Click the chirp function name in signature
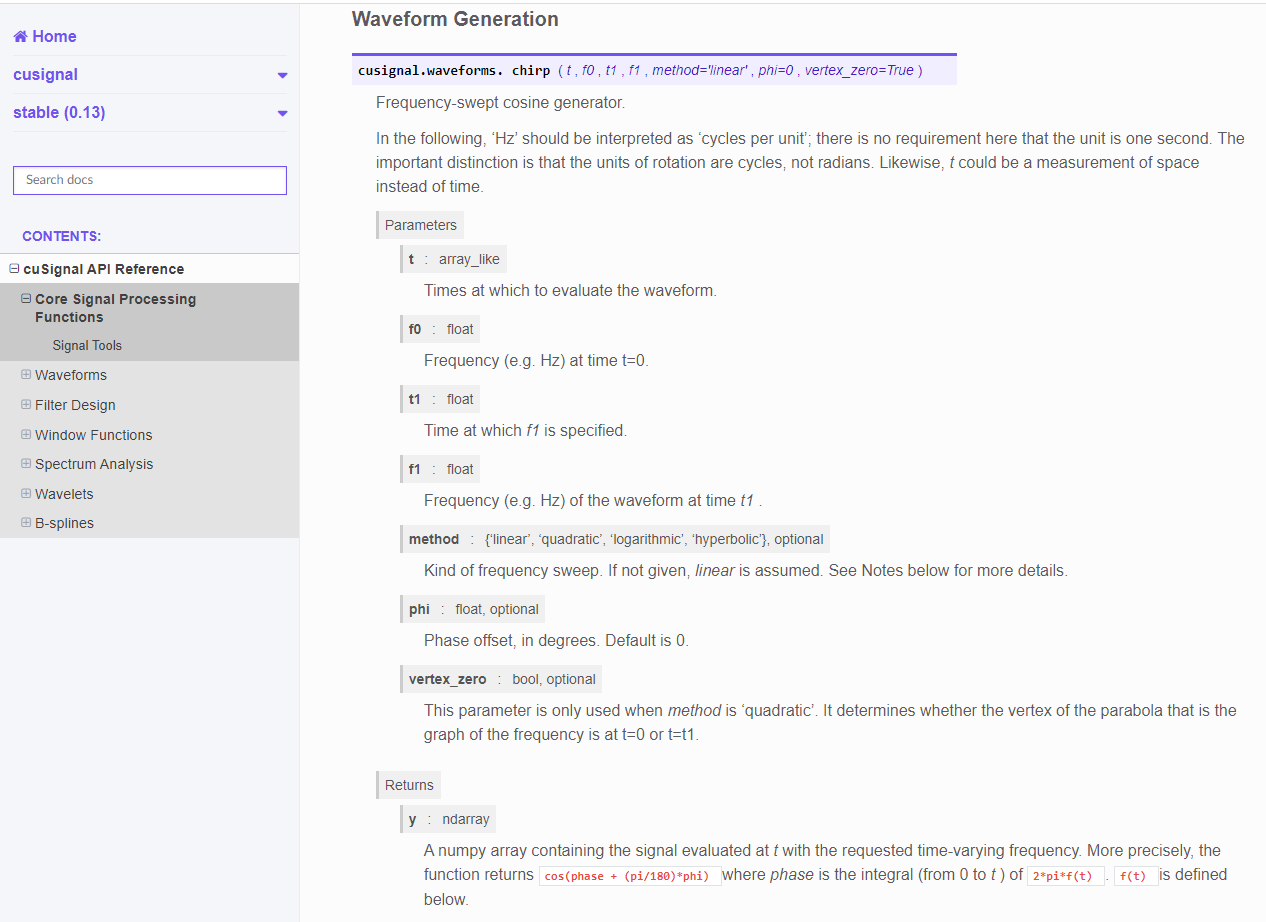Viewport: 1266px width, 922px height. [531, 70]
